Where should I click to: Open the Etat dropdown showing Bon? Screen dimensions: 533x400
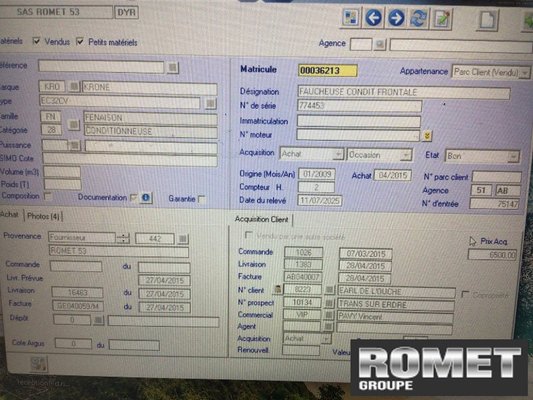514,157
